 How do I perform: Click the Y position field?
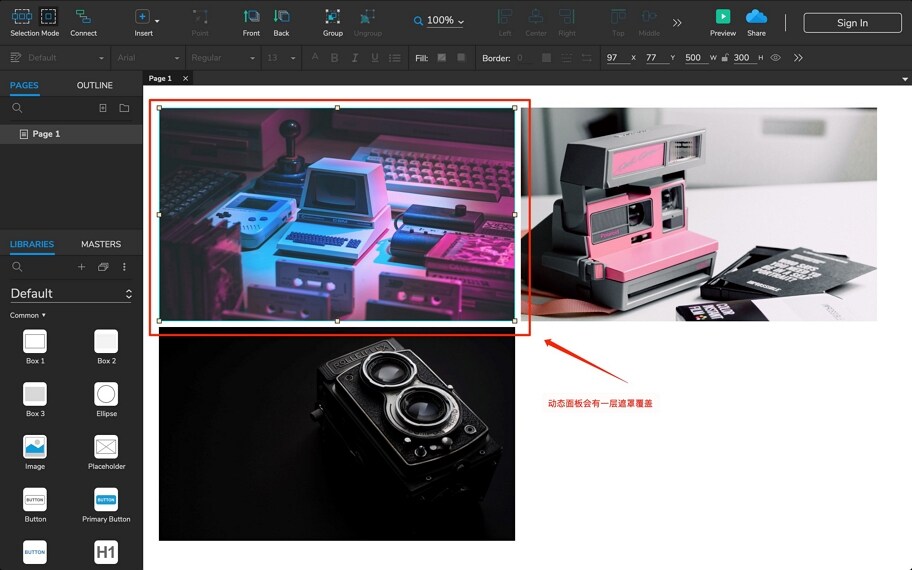(657, 58)
